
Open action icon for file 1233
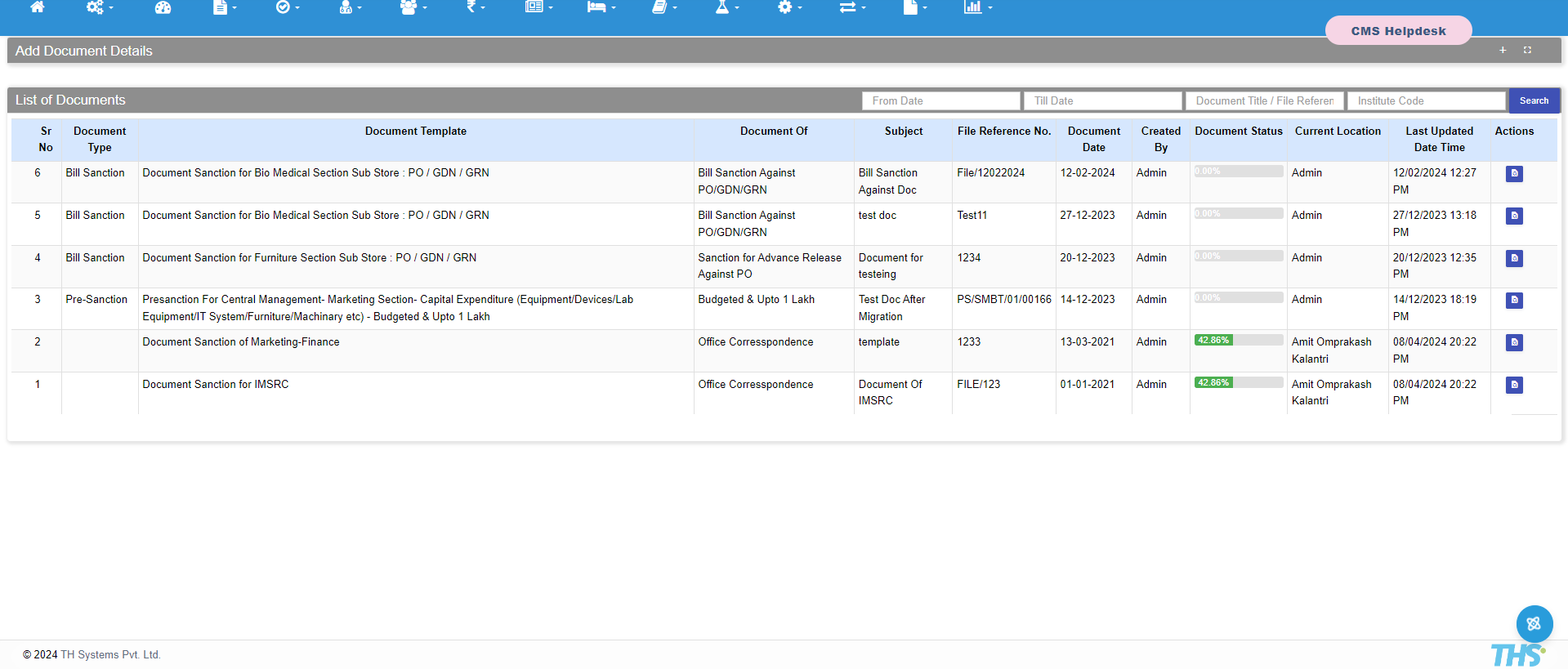point(1514,343)
